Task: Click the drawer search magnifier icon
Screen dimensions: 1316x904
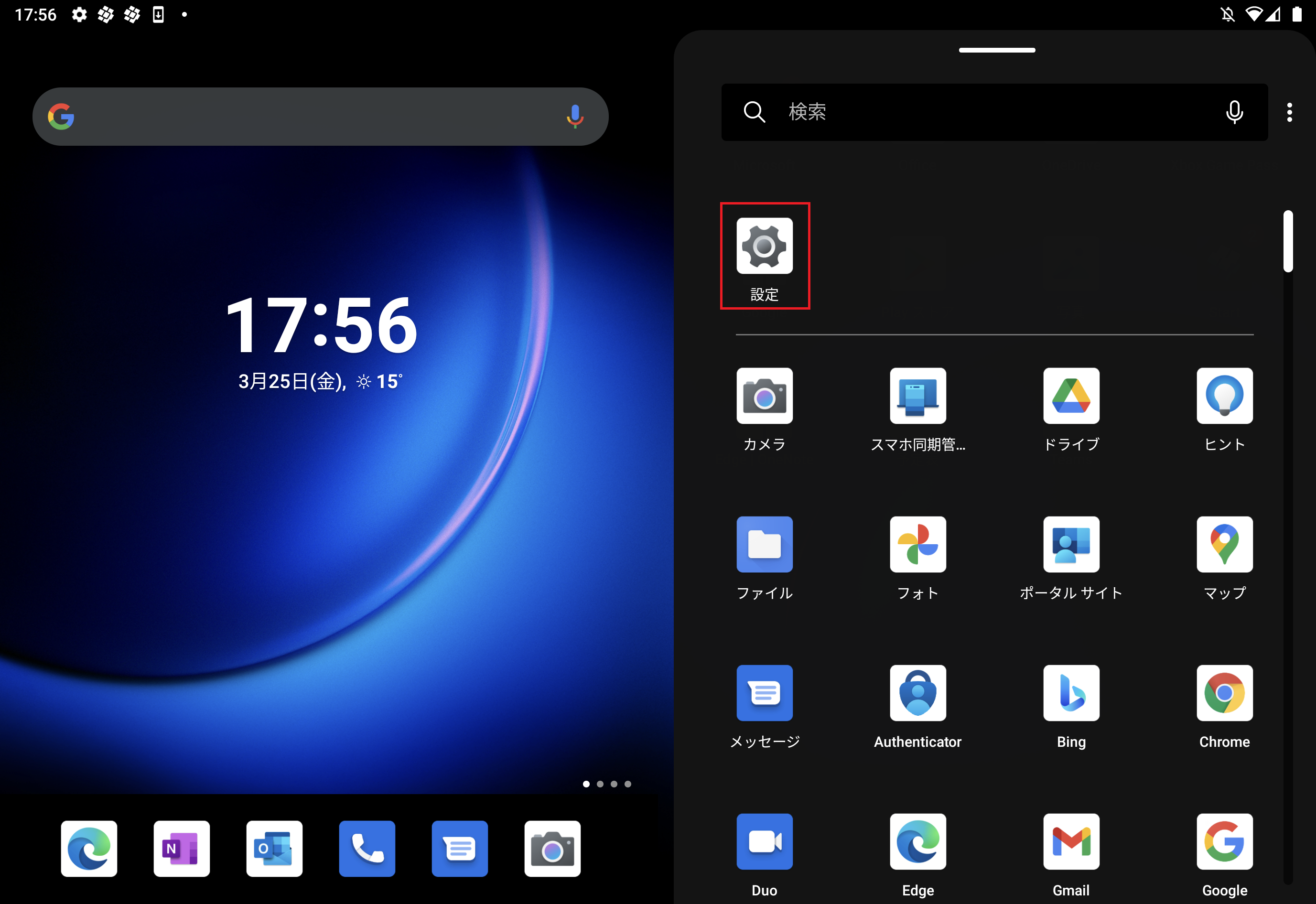Action: (x=754, y=112)
